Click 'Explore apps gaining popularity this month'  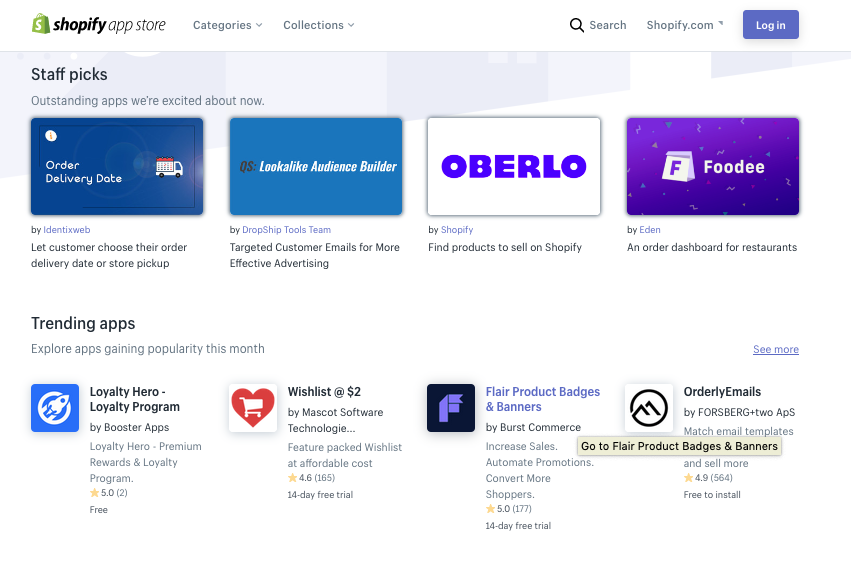148,348
